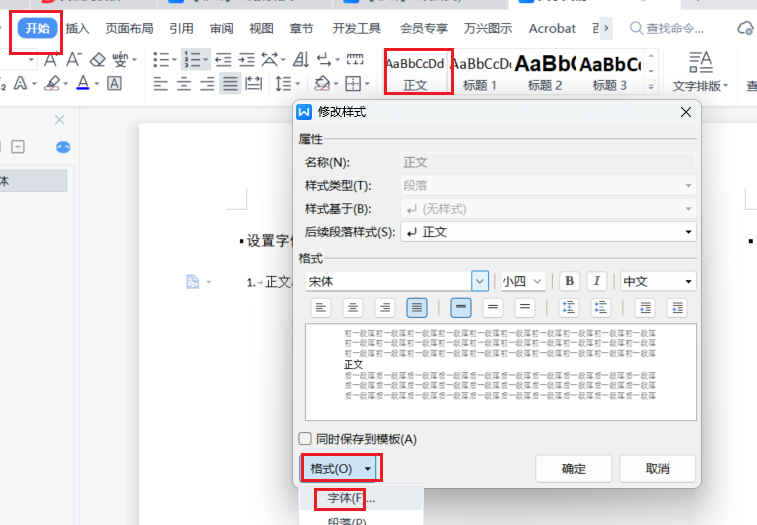Toggle Italic button in the style dialog
Screen dimensions: 757x525
pos(597,281)
